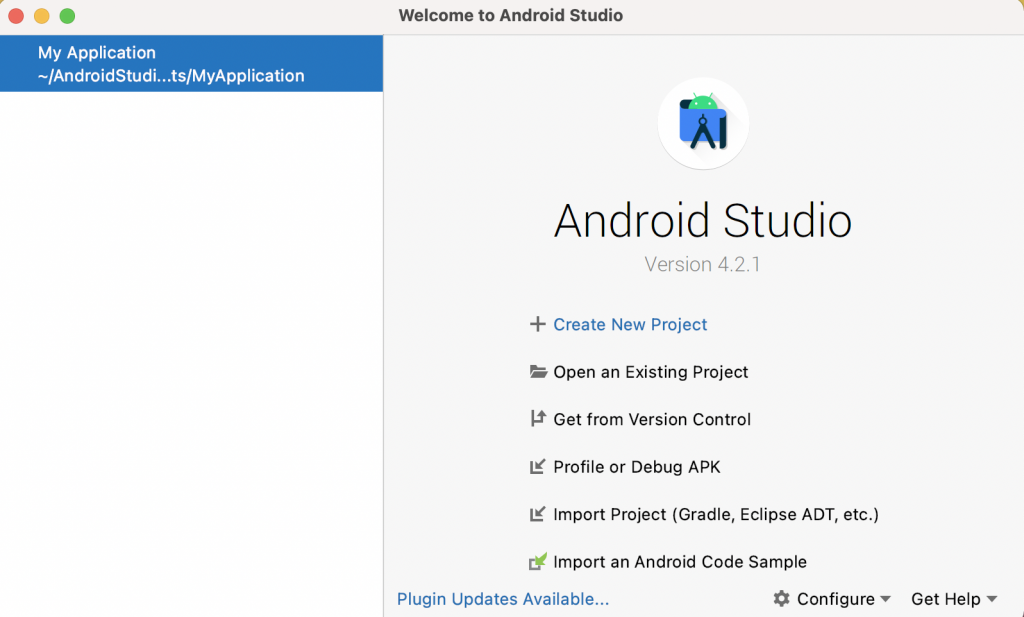Image resolution: width=1024 pixels, height=617 pixels.
Task: Click the Create New Project plus icon
Action: point(537,324)
